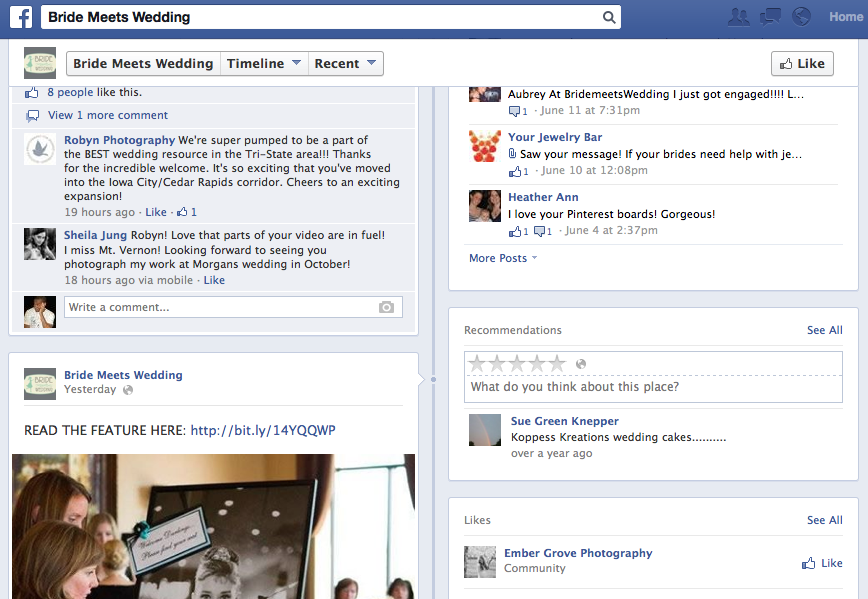Click 'What do you think about this place?' field

click(653, 387)
